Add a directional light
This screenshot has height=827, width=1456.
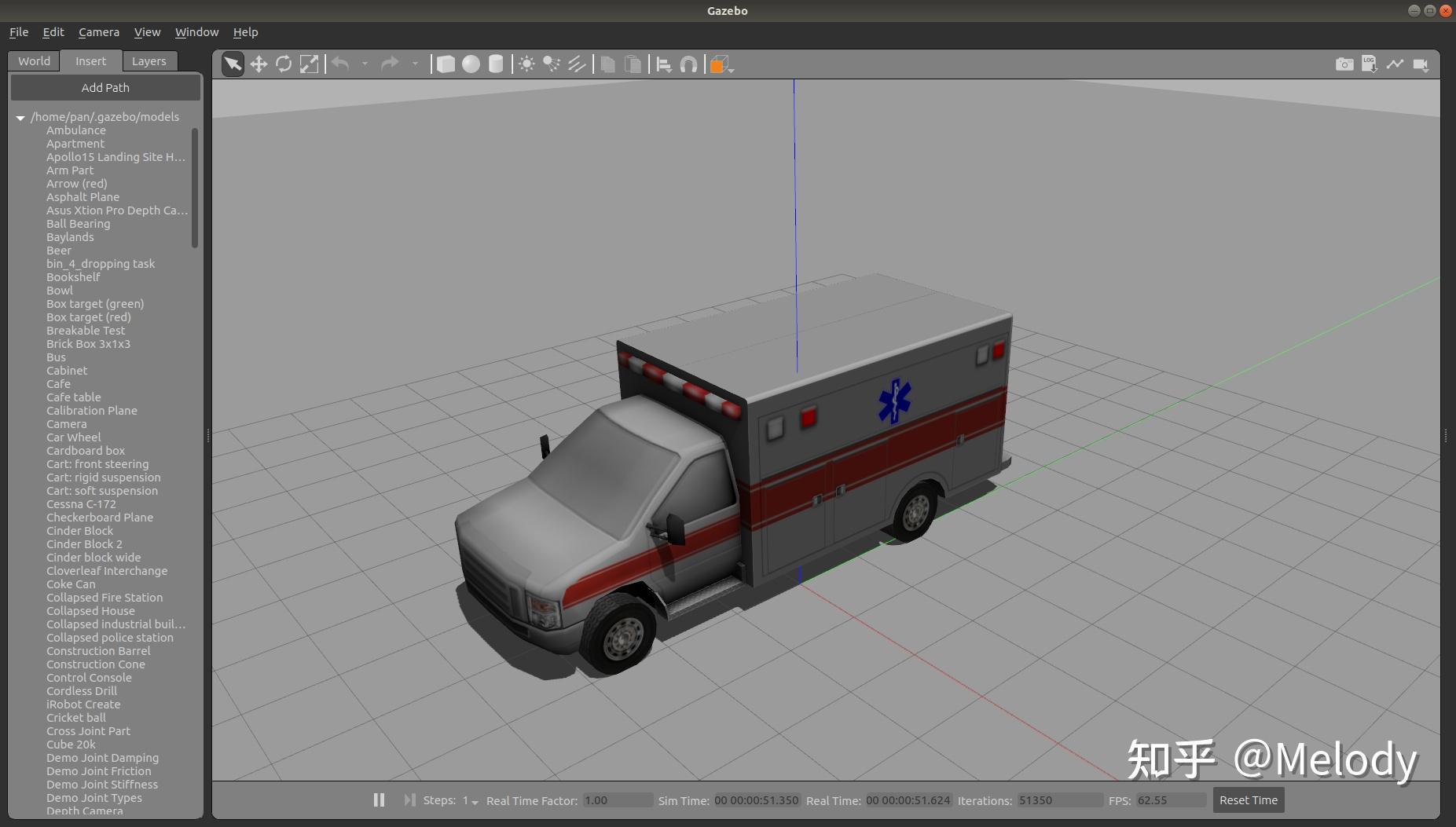point(577,64)
